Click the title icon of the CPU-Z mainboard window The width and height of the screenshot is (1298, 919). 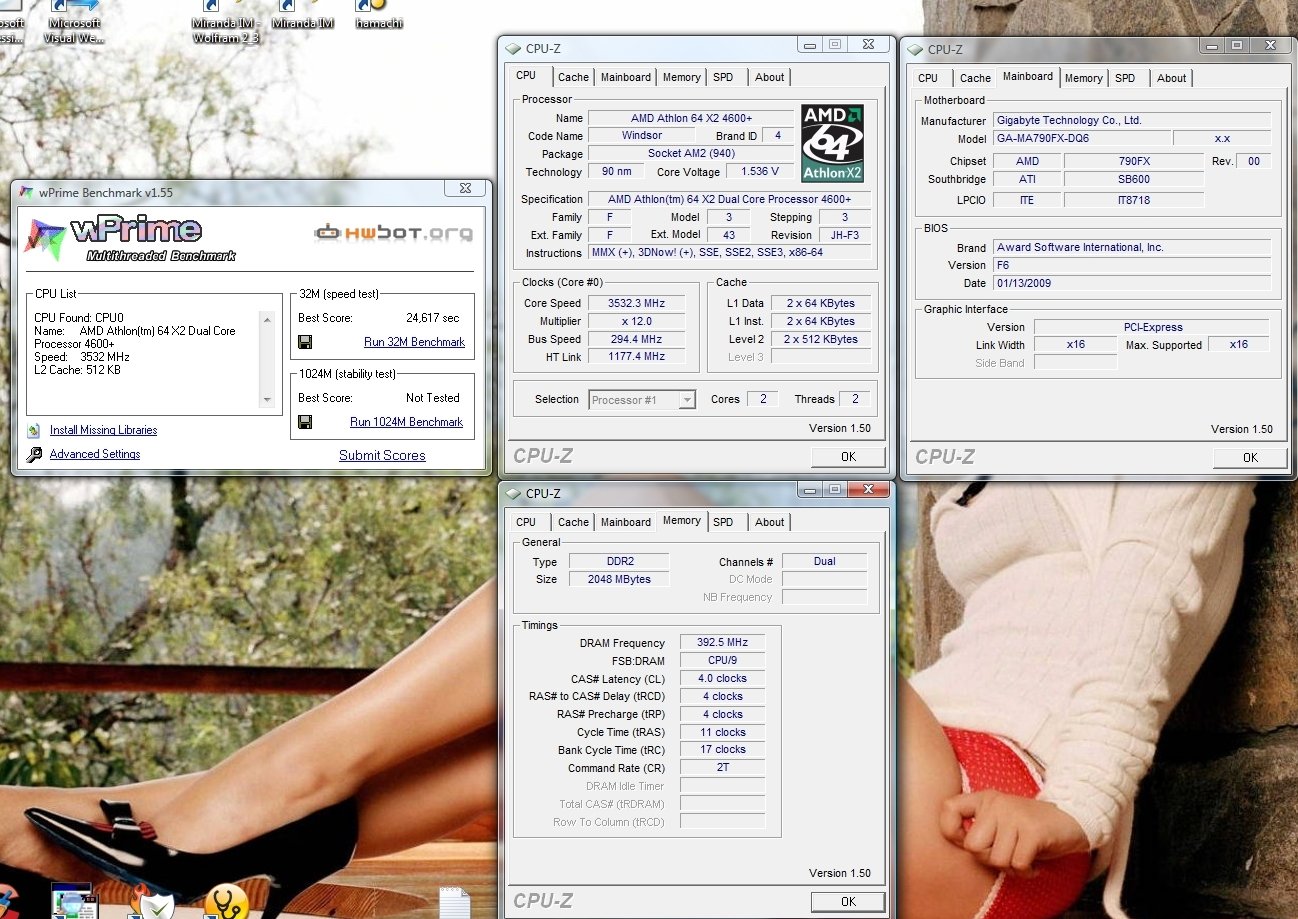[915, 49]
